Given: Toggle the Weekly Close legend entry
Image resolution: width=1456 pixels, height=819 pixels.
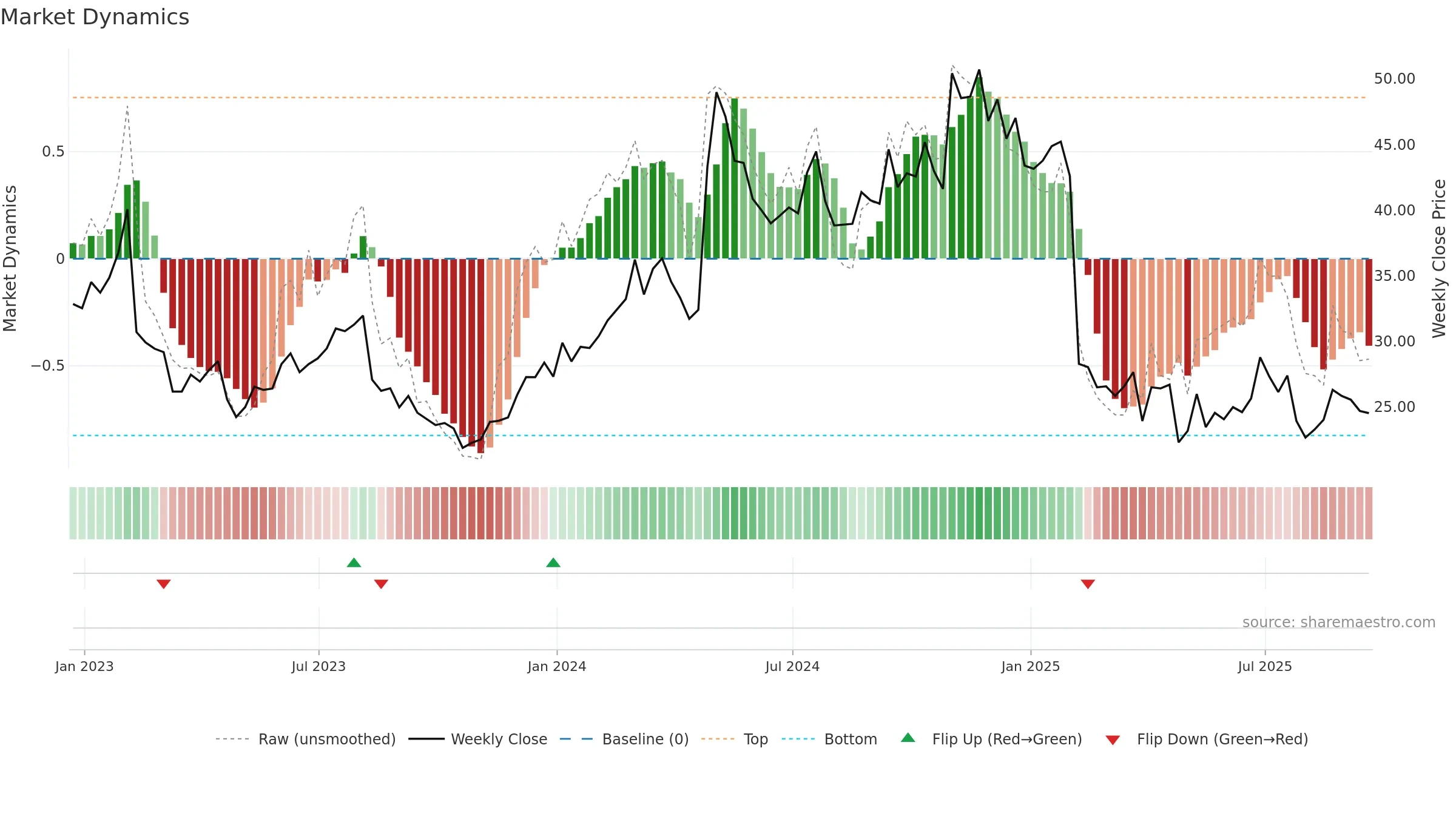Looking at the screenshot, I should point(478,739).
